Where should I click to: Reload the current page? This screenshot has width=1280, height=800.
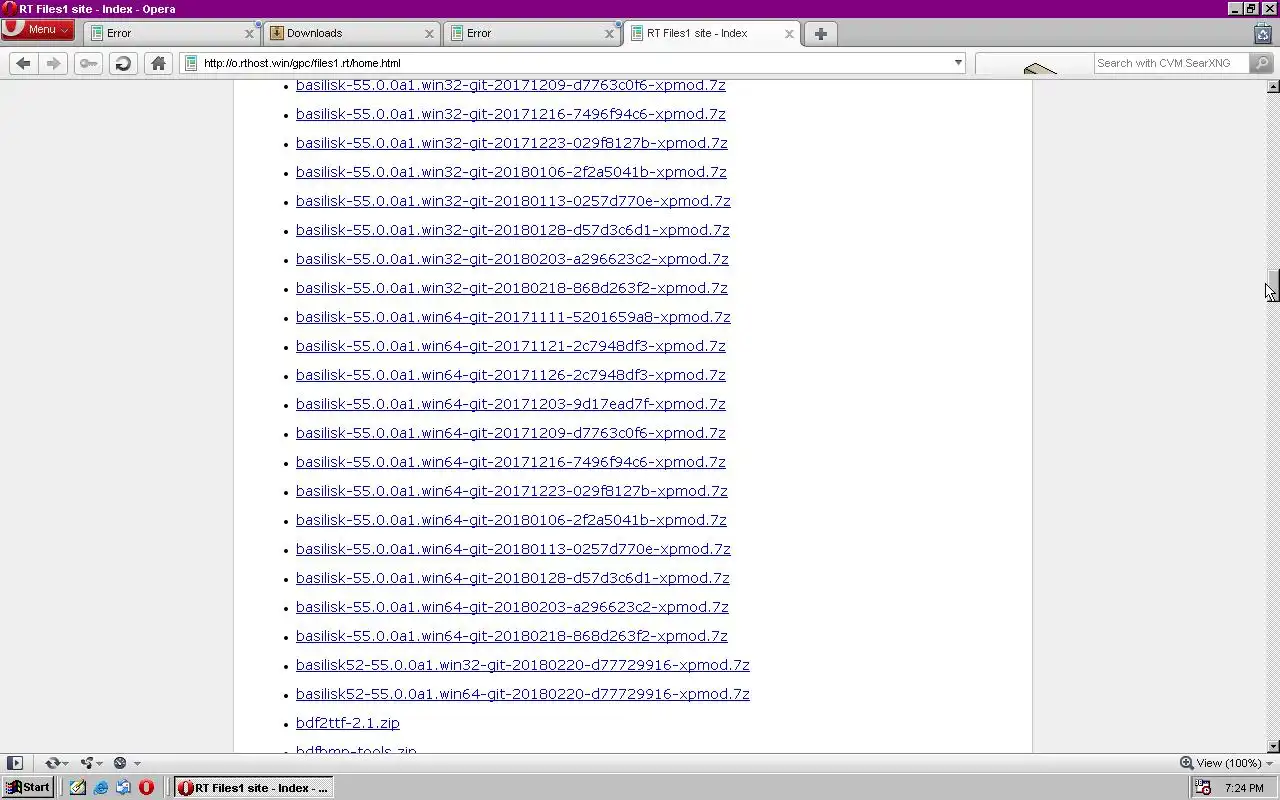[123, 63]
